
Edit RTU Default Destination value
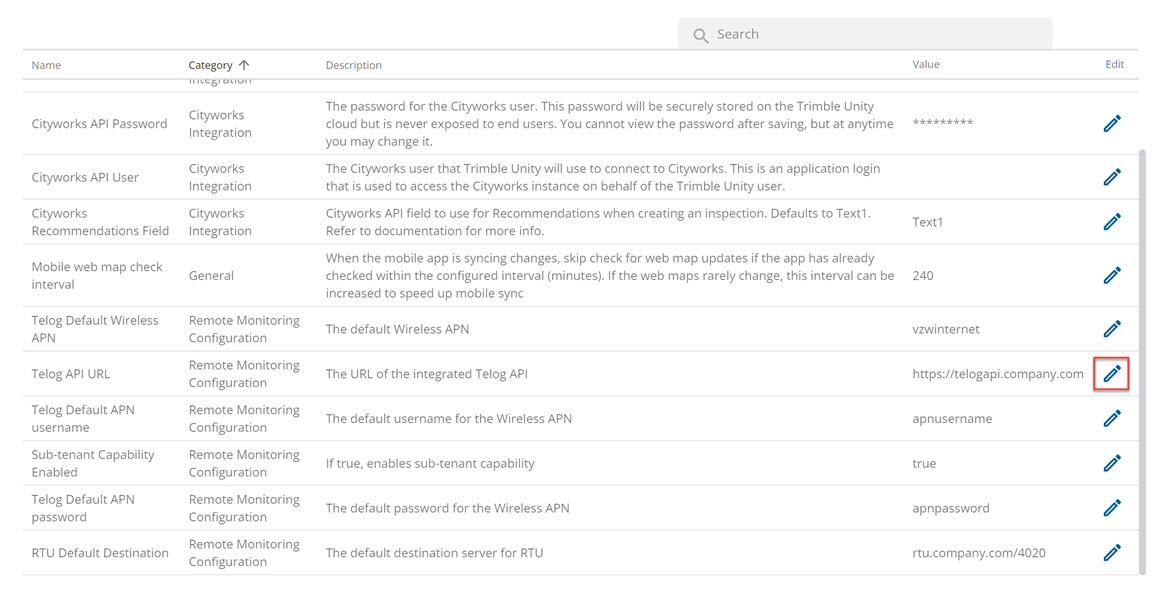pyautogui.click(x=1112, y=553)
